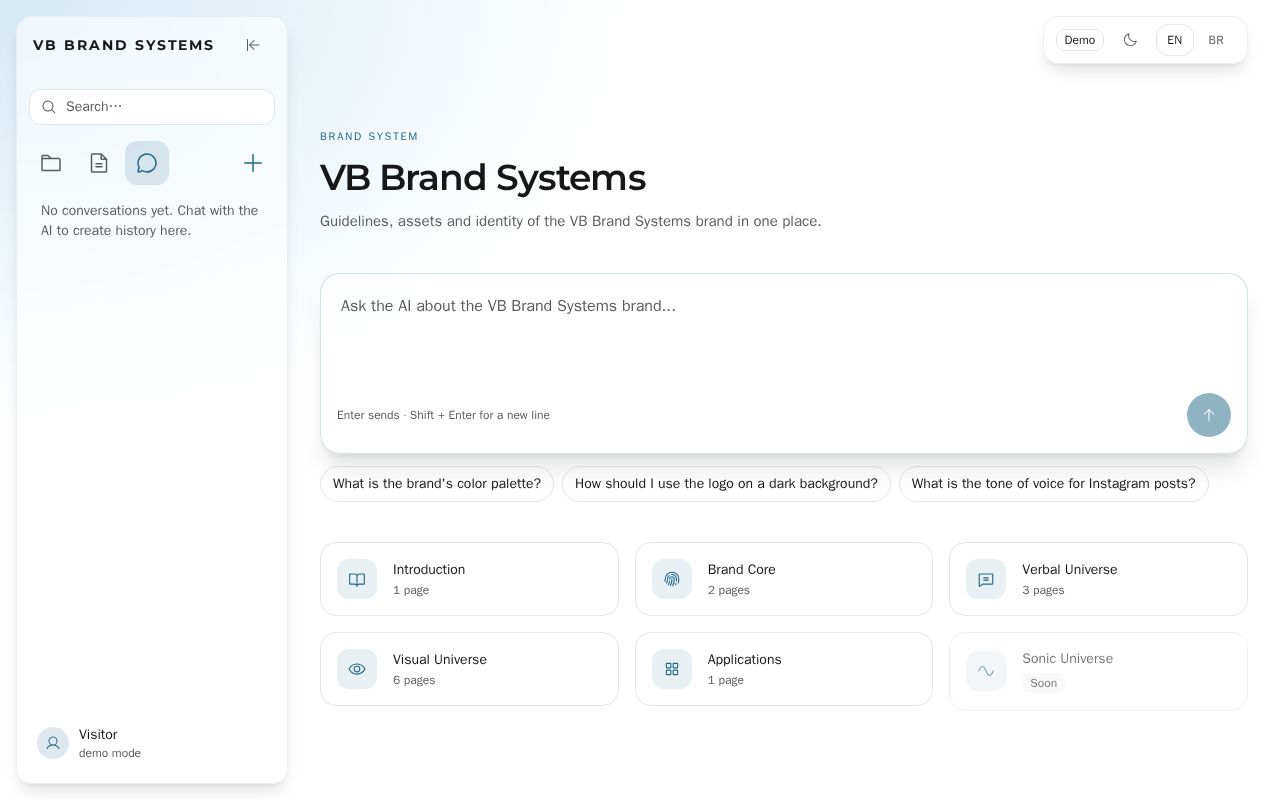1280x800 pixels.
Task: Click the "2 pages" count under Brand Core
Action: tap(729, 590)
